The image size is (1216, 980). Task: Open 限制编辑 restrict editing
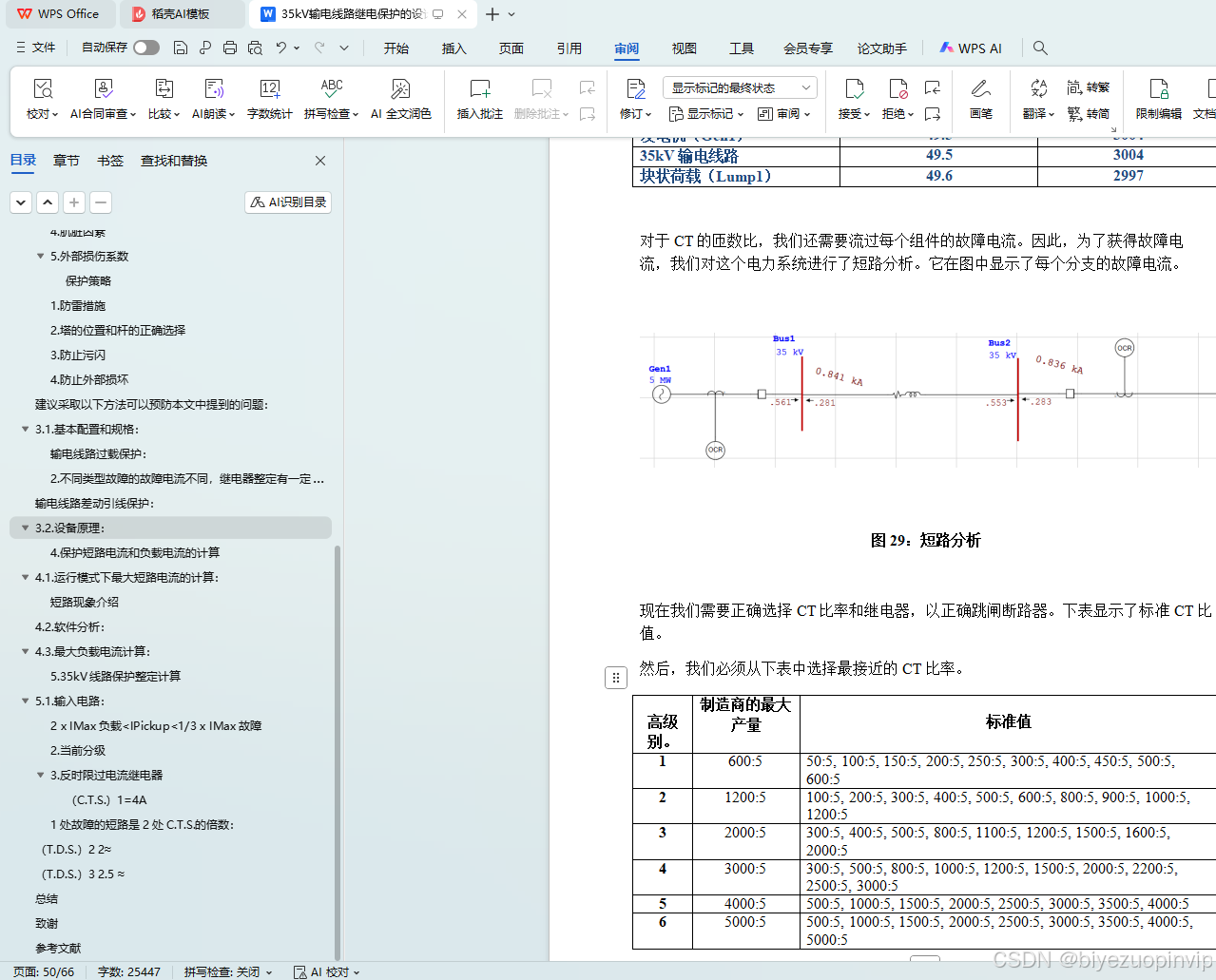tap(1159, 100)
